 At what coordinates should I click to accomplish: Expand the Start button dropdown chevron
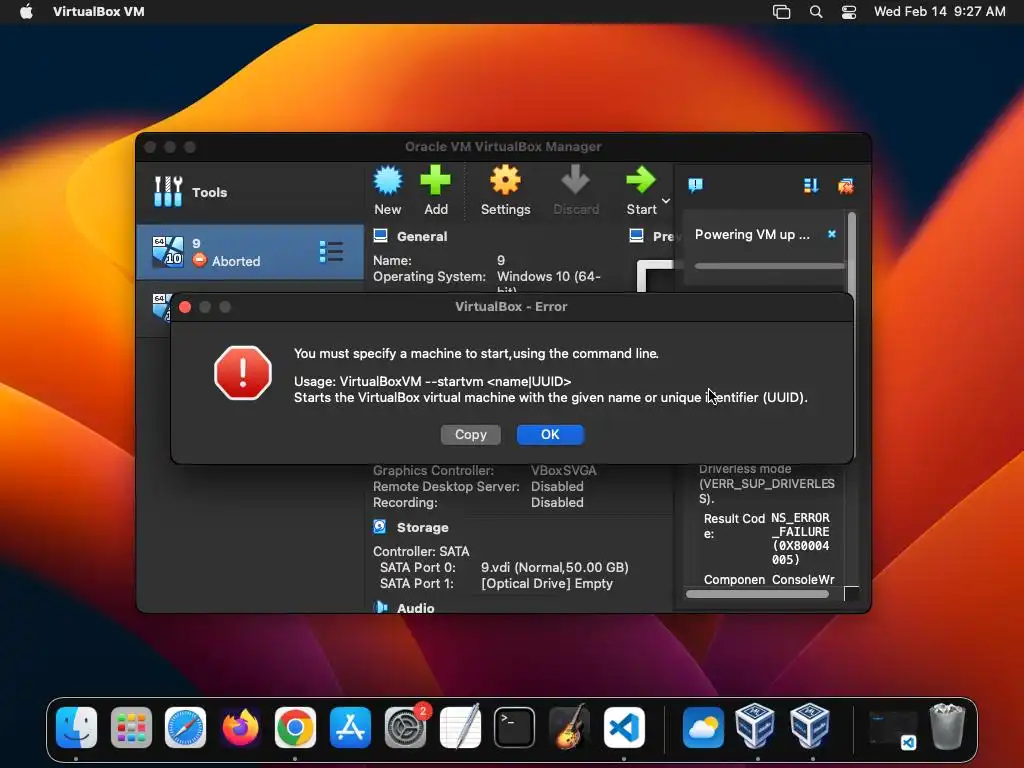pyautogui.click(x=665, y=200)
